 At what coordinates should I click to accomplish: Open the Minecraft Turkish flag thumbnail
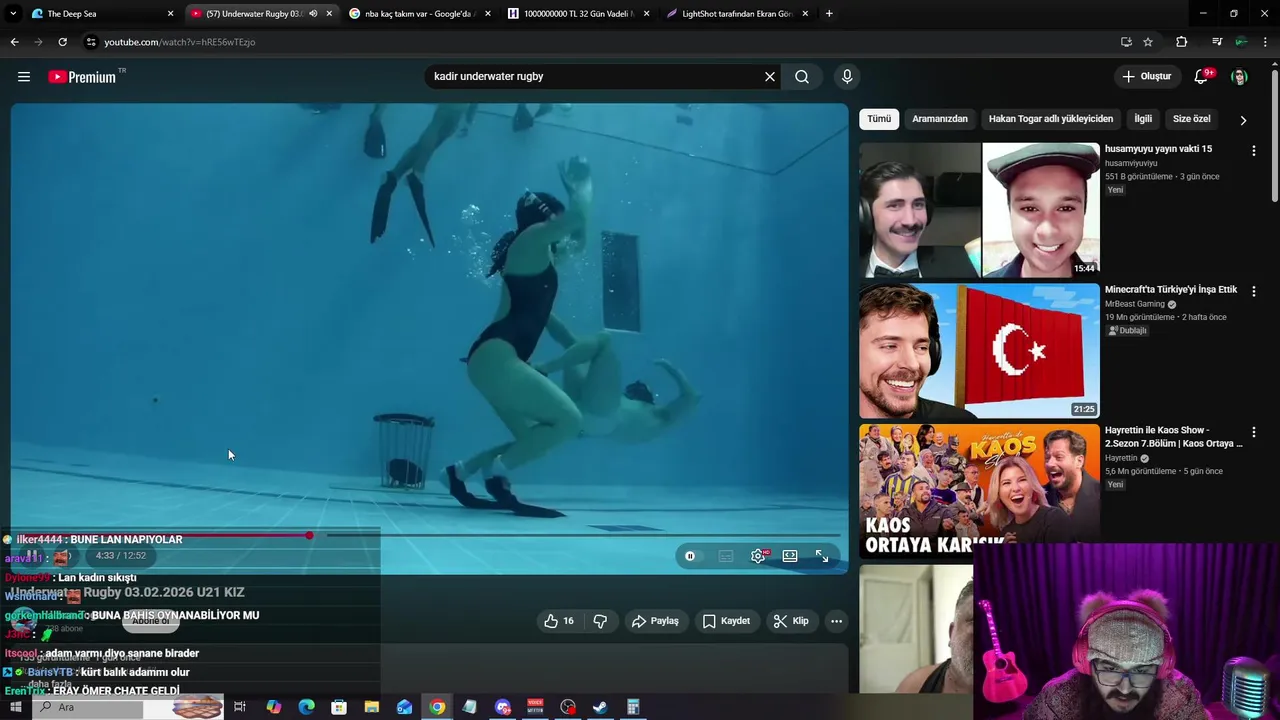[x=979, y=351]
